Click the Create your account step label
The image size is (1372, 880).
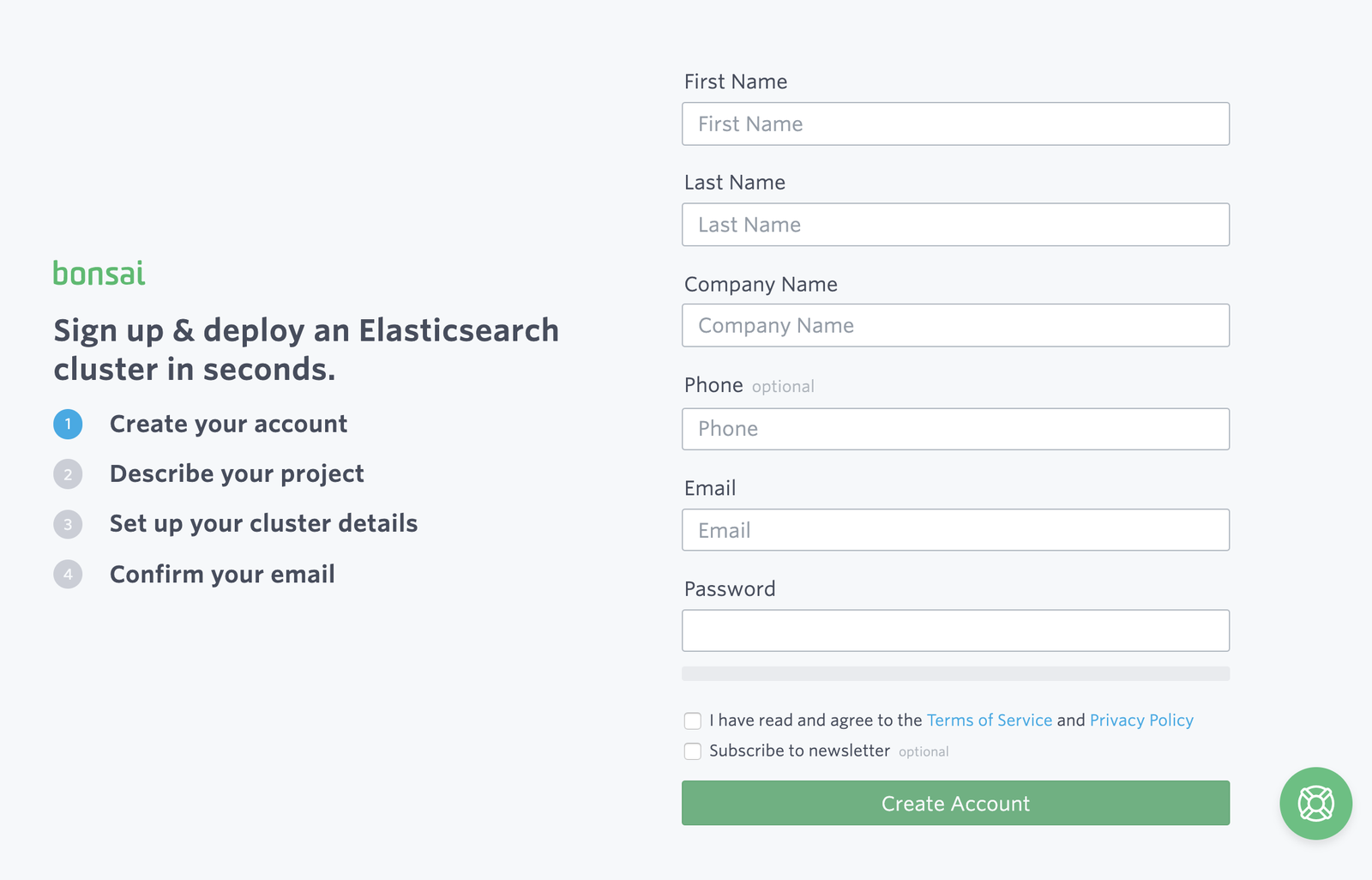[x=228, y=424]
